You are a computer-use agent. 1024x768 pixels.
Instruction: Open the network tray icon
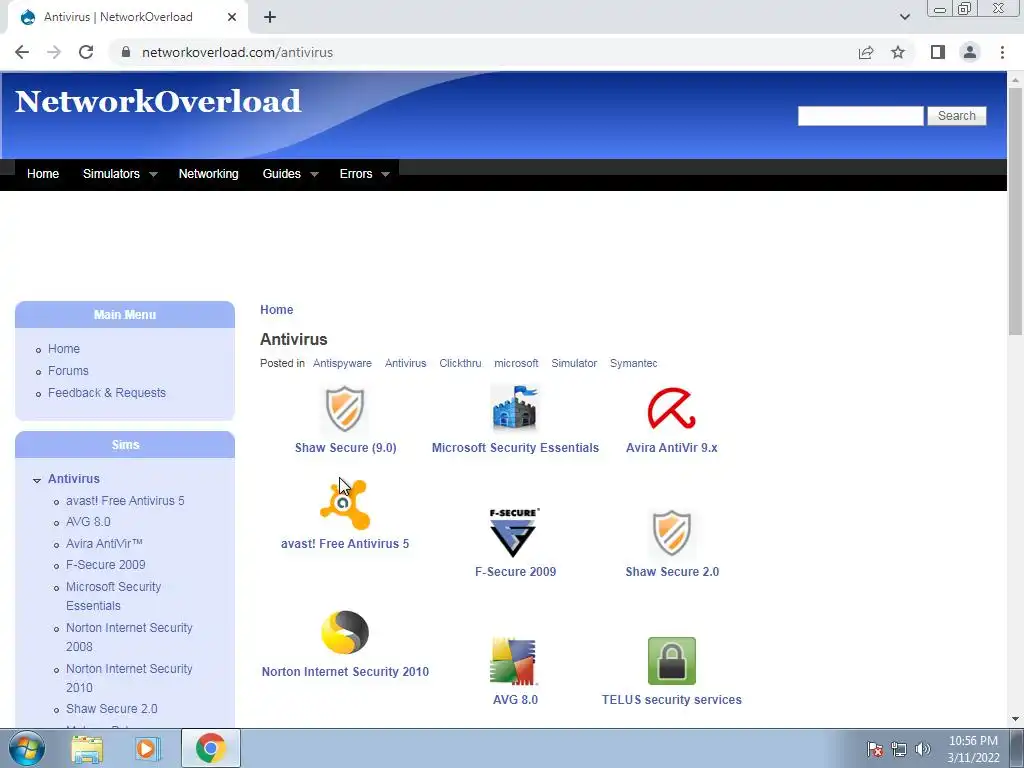899,749
